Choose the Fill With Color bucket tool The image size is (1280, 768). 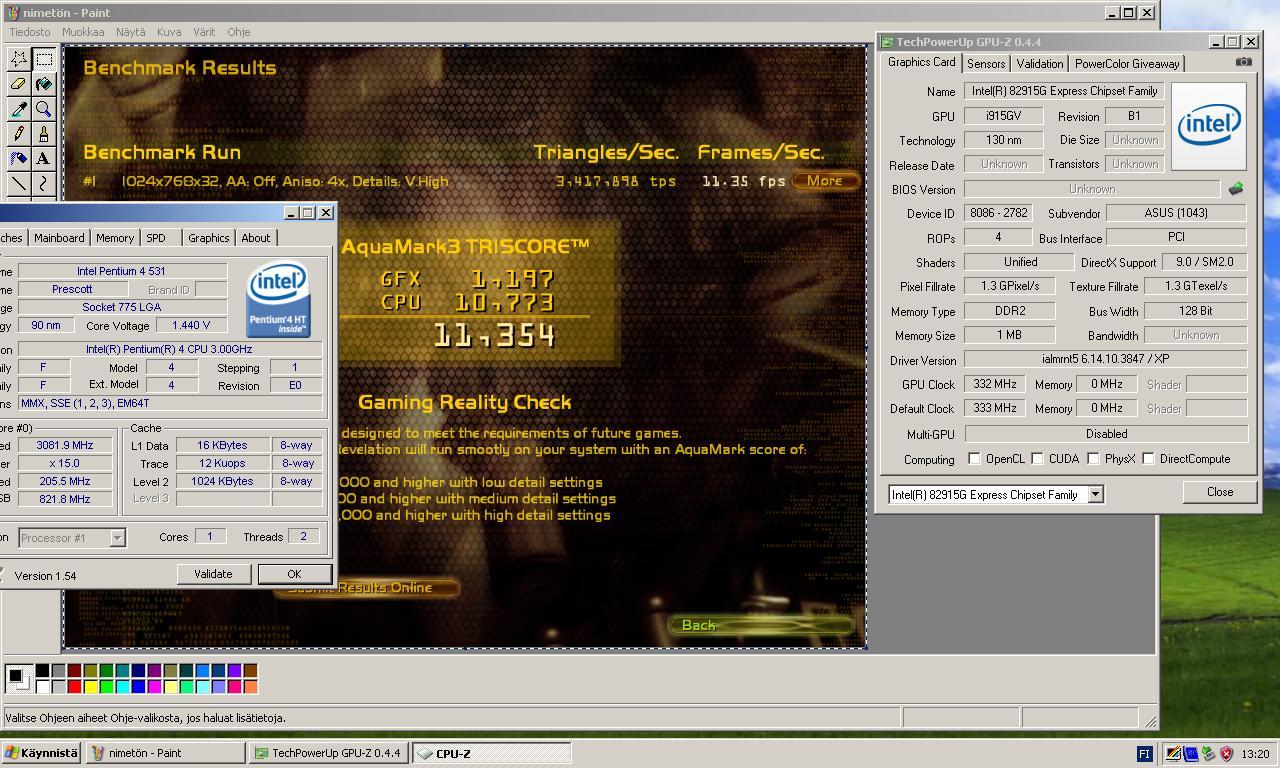pos(43,84)
